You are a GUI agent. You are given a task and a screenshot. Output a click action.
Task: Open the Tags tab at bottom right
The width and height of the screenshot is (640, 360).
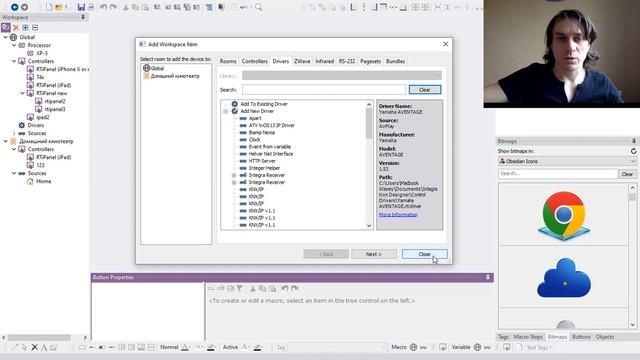pyautogui.click(x=503, y=337)
